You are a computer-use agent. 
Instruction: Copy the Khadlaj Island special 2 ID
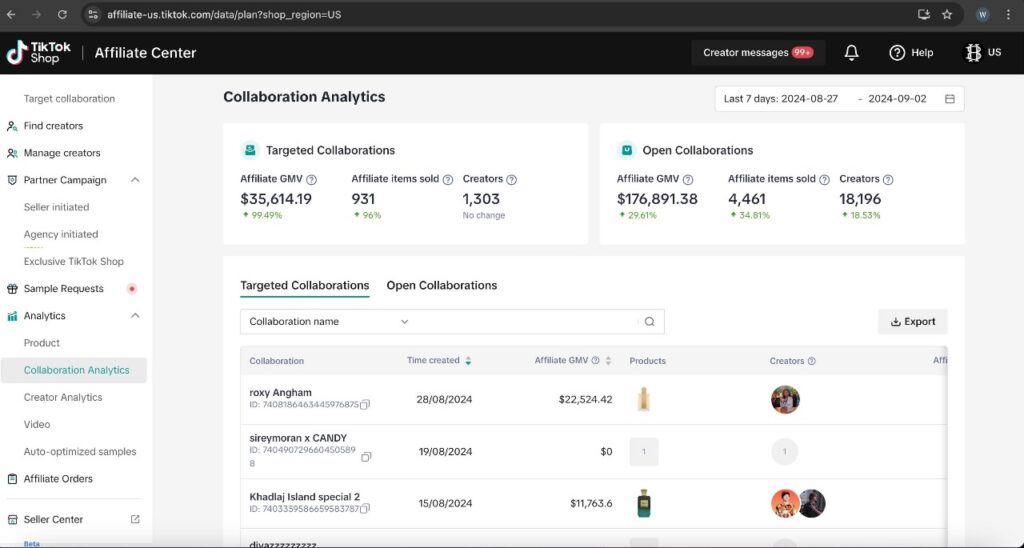pyautogui.click(x=365, y=508)
